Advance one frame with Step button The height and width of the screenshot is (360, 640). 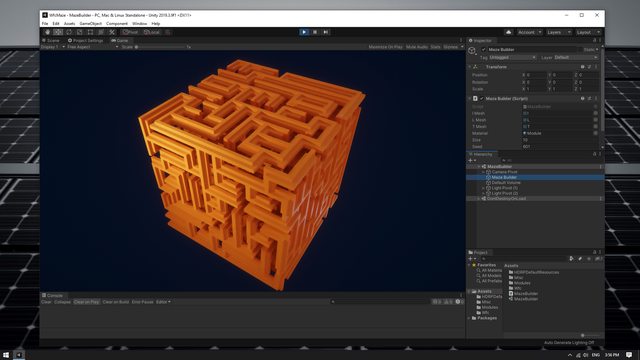[x=326, y=32]
